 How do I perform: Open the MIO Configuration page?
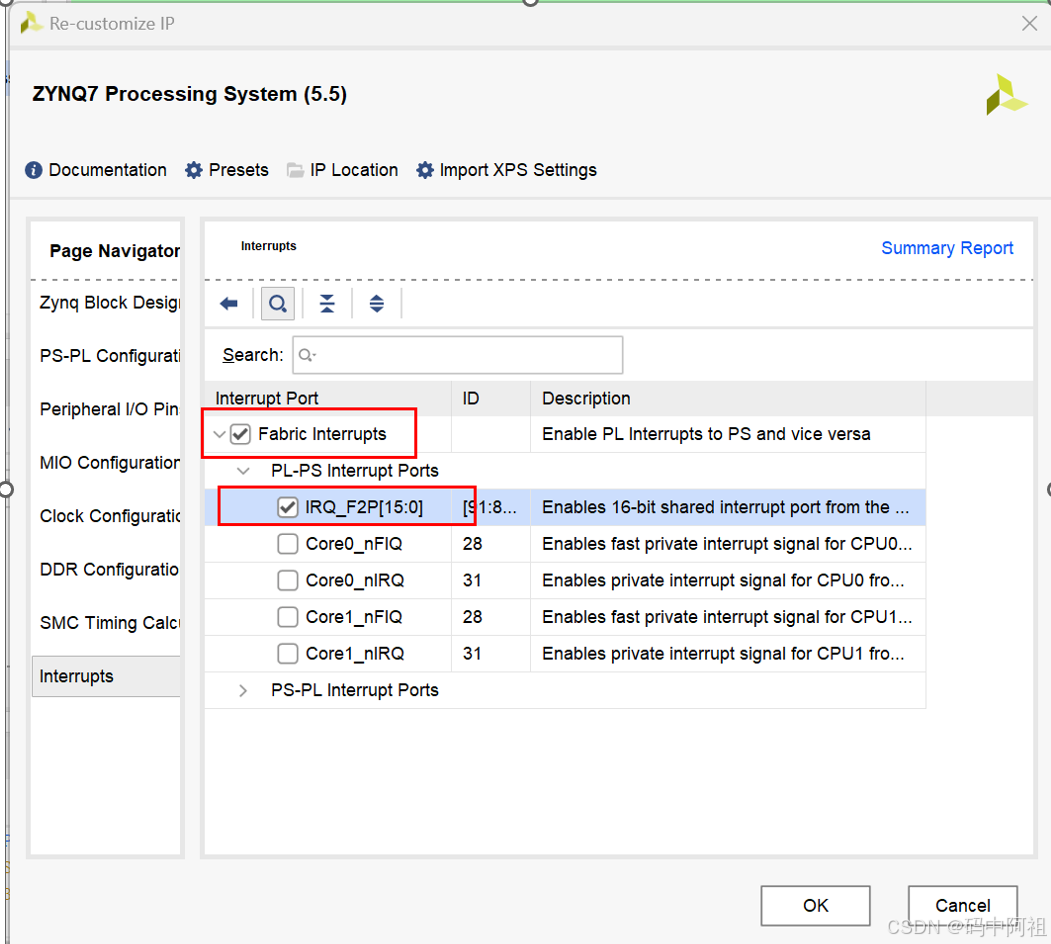click(x=109, y=463)
